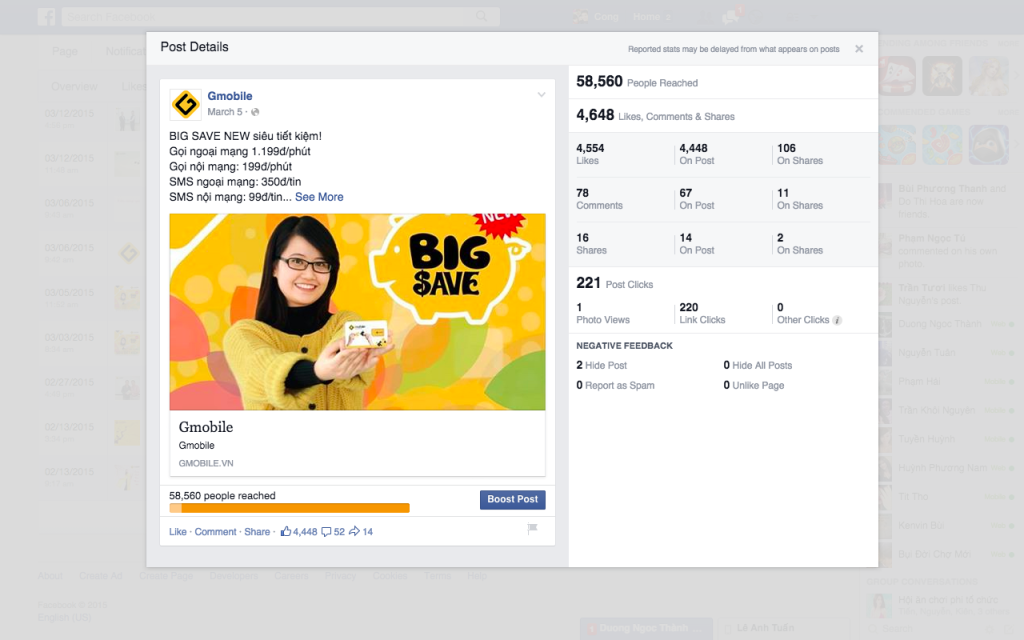Select the 0 Report as Spam entry
Screen dimensions: 1024x640
[x=615, y=385]
